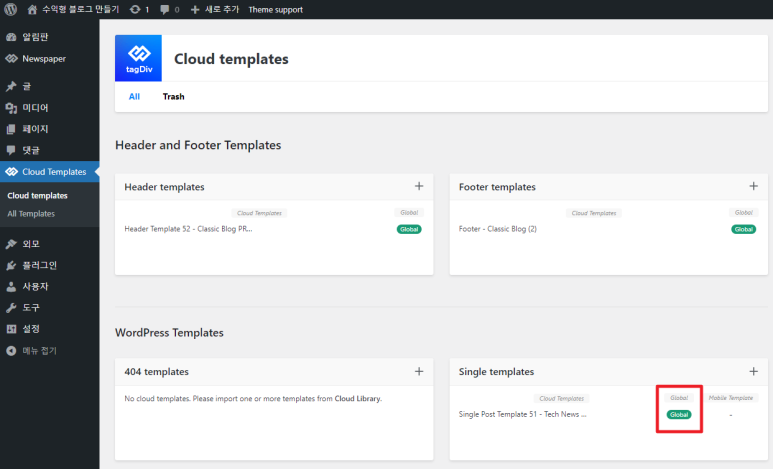Click the Global column label in Single templates
The width and height of the screenshot is (773, 469).
pos(679,398)
